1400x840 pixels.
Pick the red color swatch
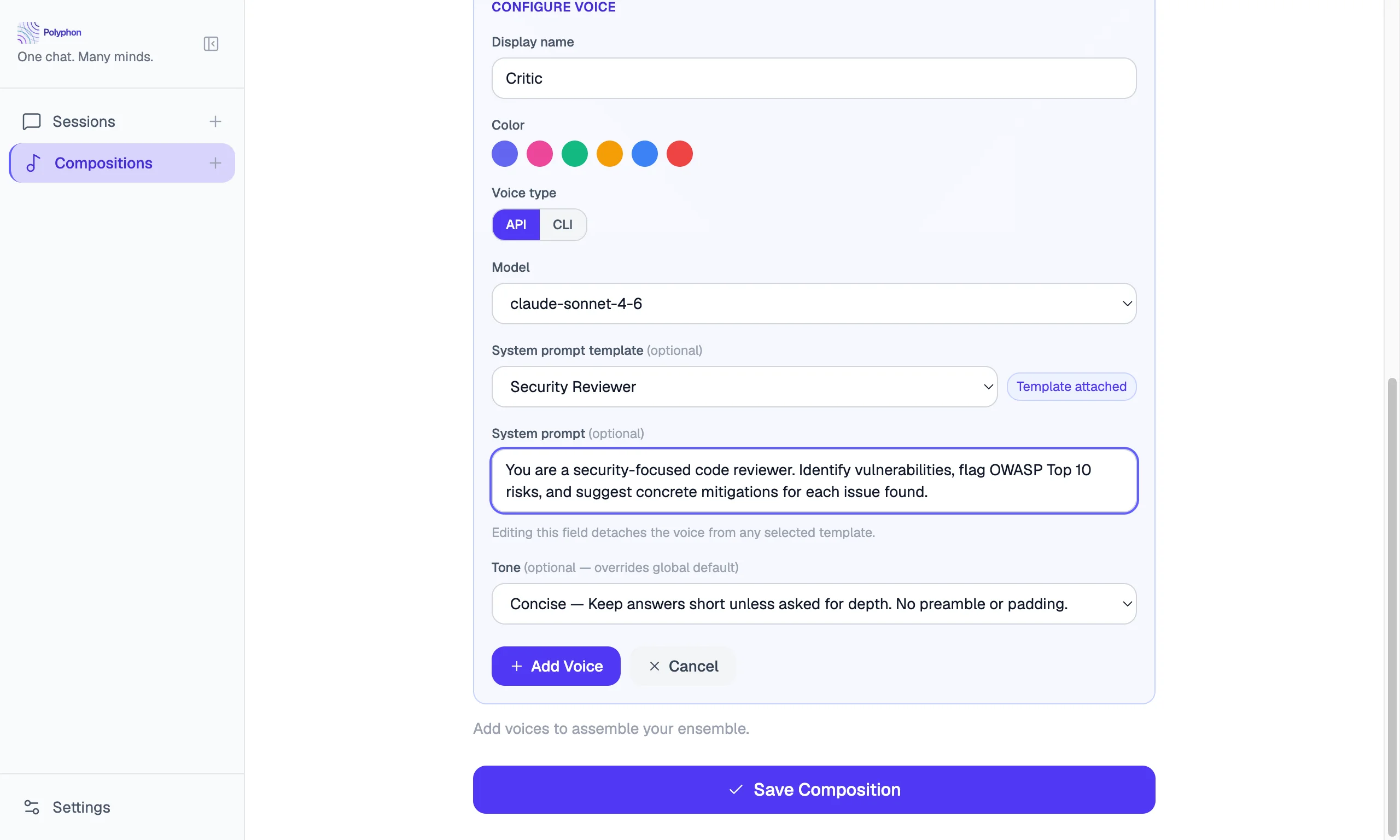(x=679, y=153)
